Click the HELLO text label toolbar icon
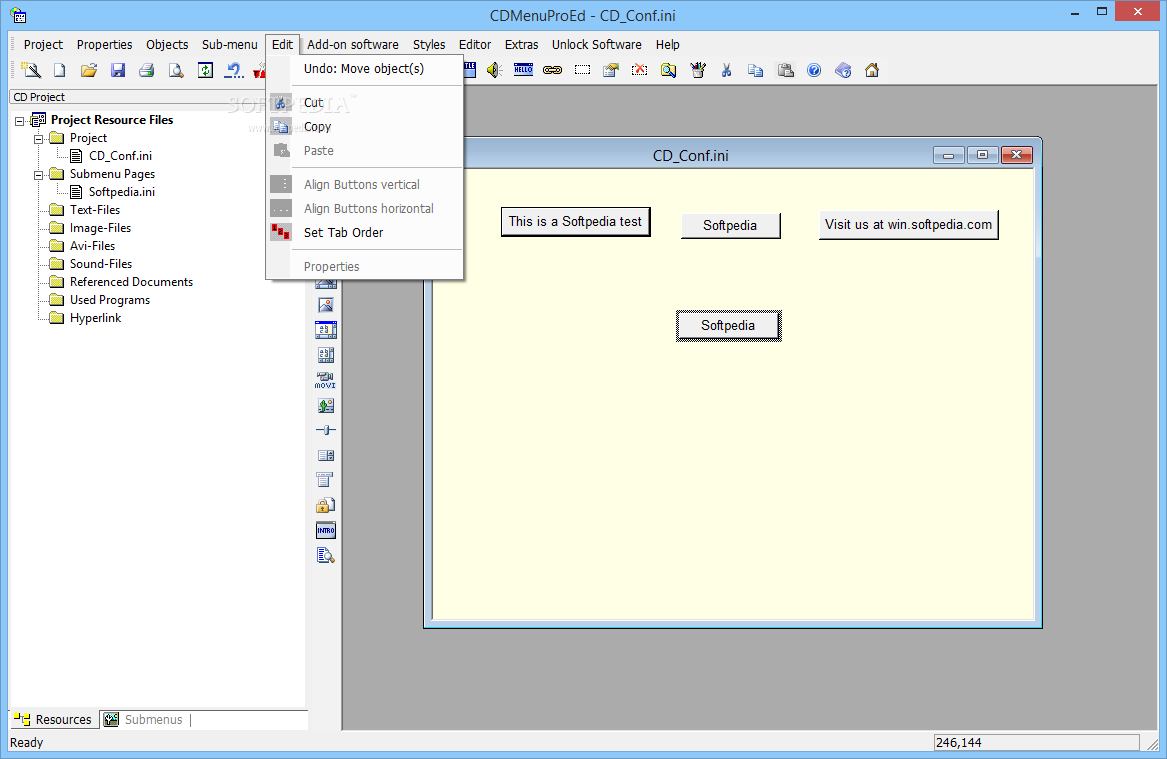 [523, 70]
